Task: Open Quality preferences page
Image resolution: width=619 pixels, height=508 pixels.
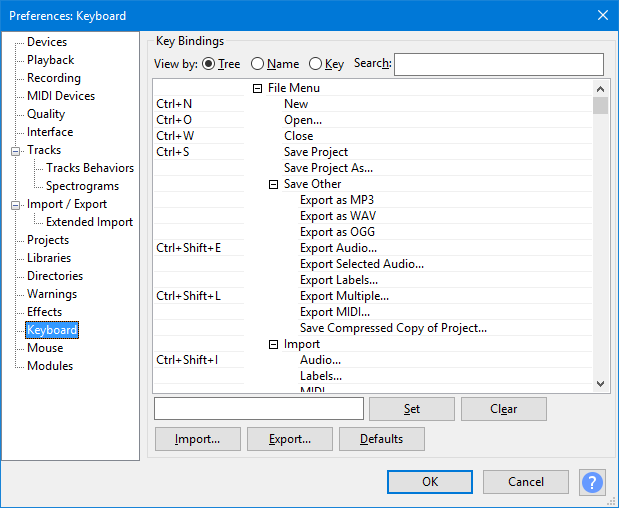Action: (46, 114)
